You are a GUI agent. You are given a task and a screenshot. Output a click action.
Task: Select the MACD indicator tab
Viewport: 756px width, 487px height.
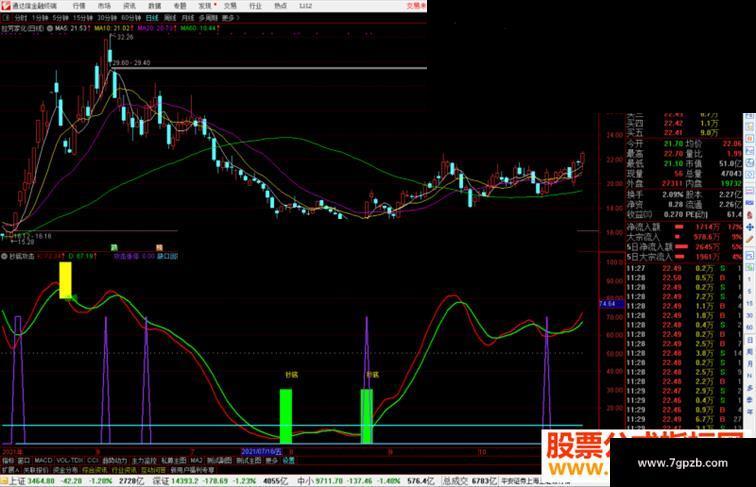43,460
